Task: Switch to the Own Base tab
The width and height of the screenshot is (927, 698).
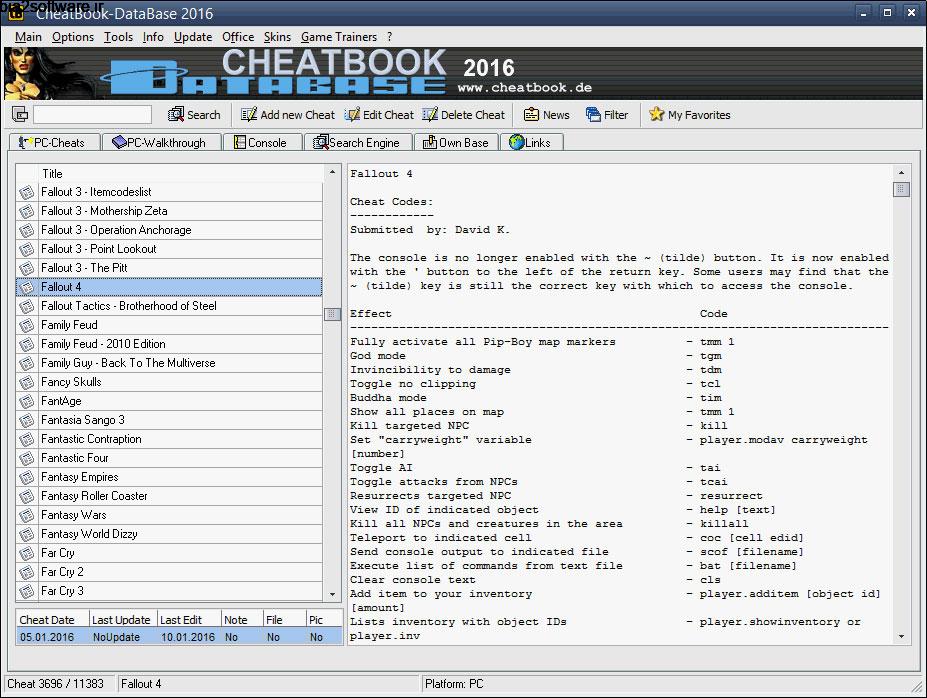Action: click(x=456, y=141)
